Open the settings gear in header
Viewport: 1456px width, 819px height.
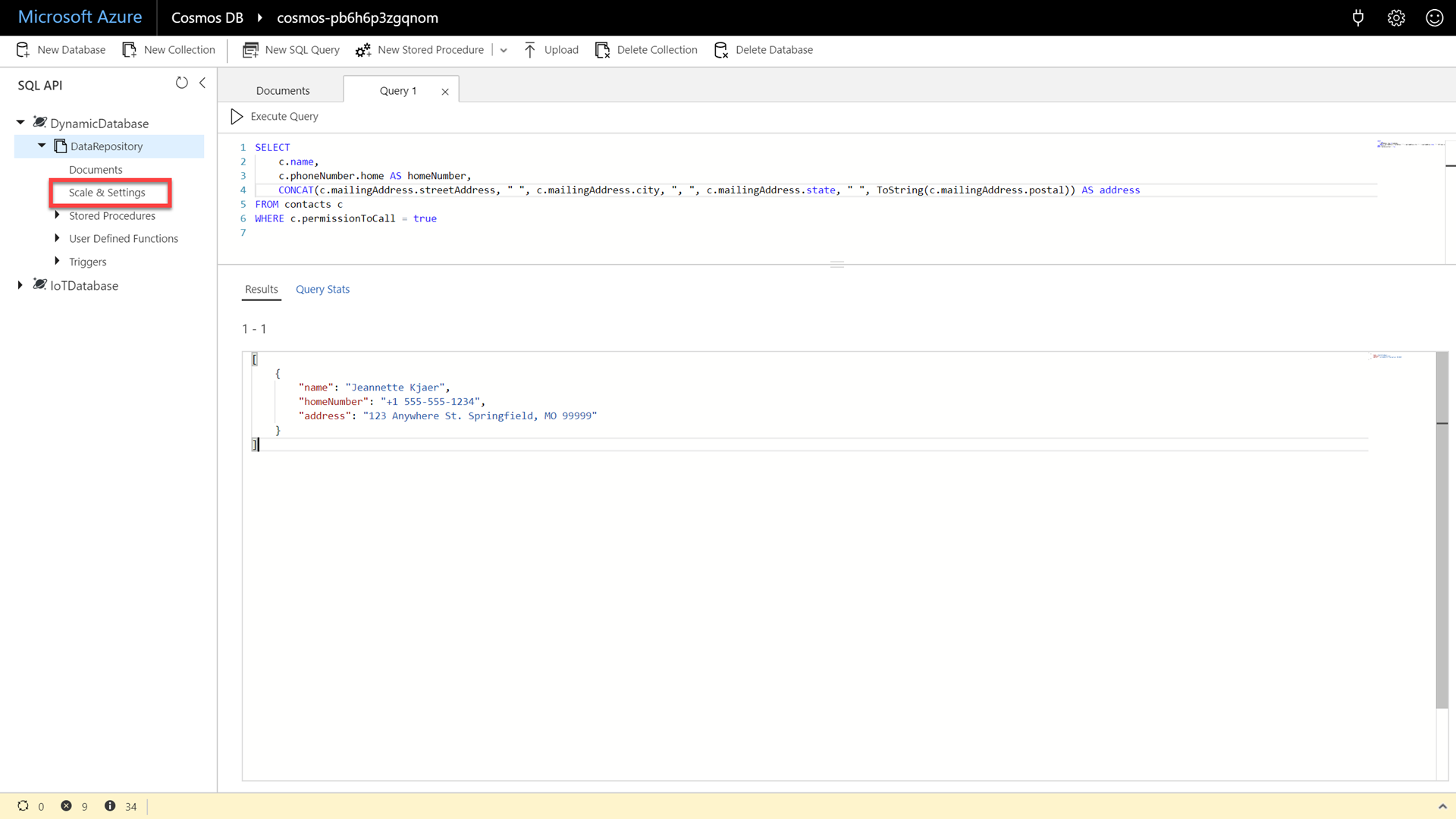click(x=1396, y=17)
